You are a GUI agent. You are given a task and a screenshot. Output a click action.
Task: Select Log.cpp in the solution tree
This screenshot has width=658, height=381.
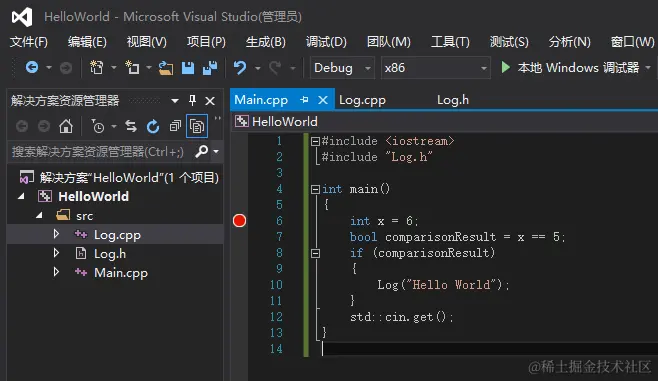[x=117, y=235]
